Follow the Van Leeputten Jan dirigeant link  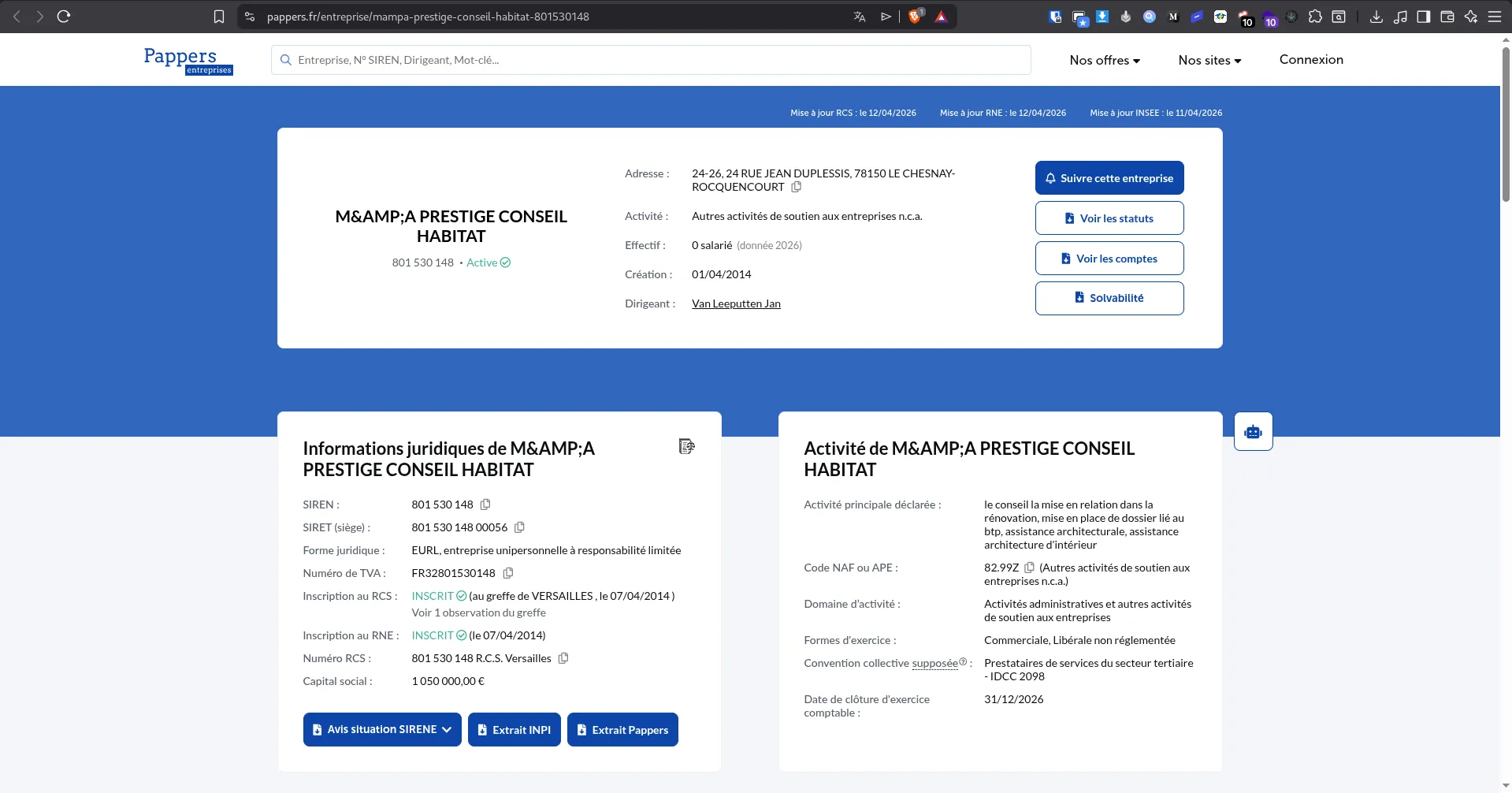(x=735, y=303)
